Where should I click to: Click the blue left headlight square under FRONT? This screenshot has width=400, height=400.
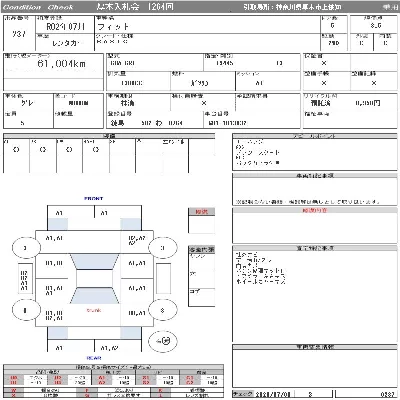pos(58,224)
